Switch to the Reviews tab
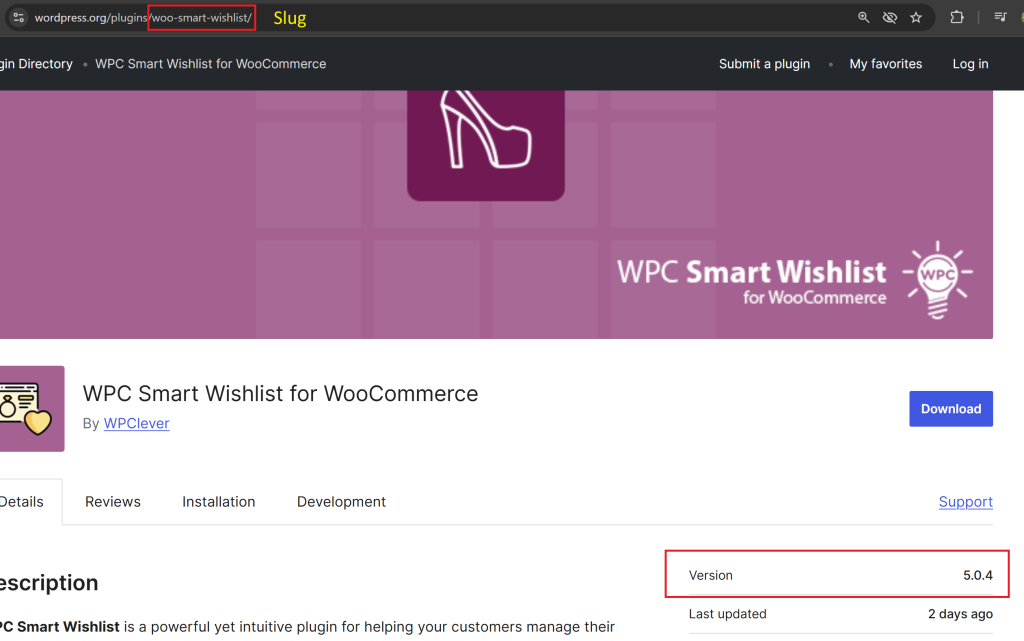Viewport: 1024px width, 641px height. tap(113, 502)
